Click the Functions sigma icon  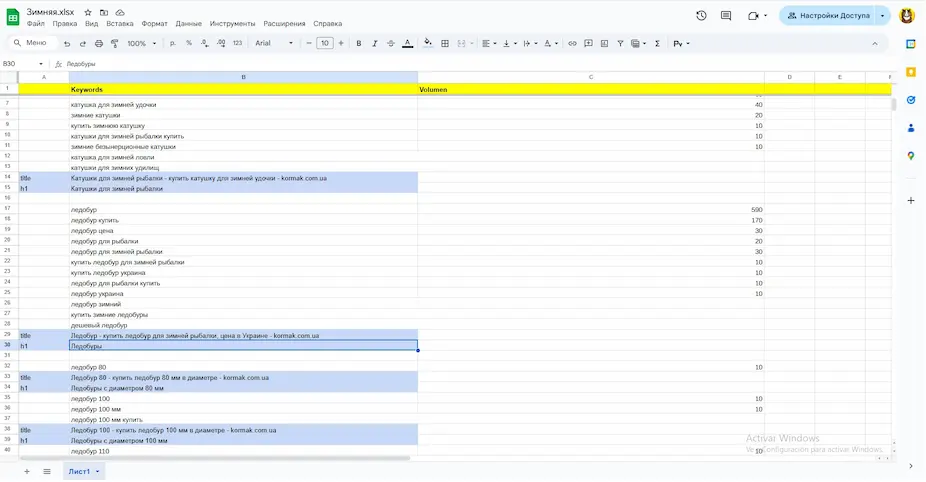(657, 44)
